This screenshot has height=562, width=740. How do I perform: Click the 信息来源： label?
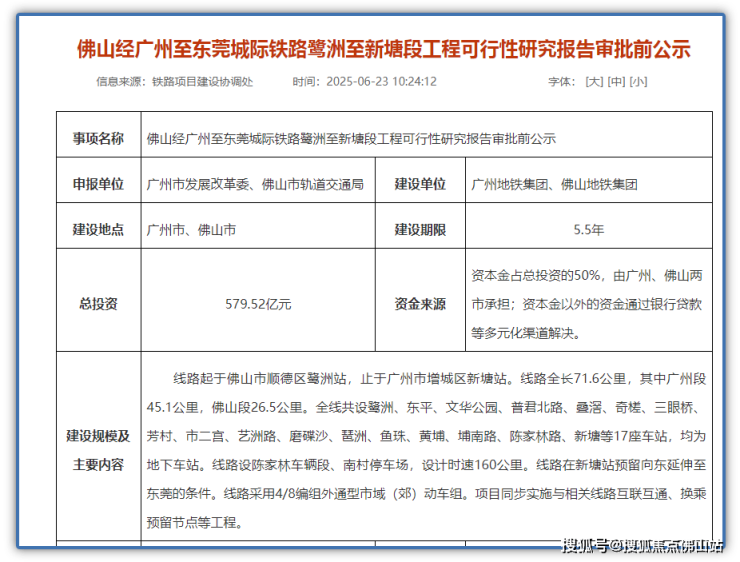[122, 82]
